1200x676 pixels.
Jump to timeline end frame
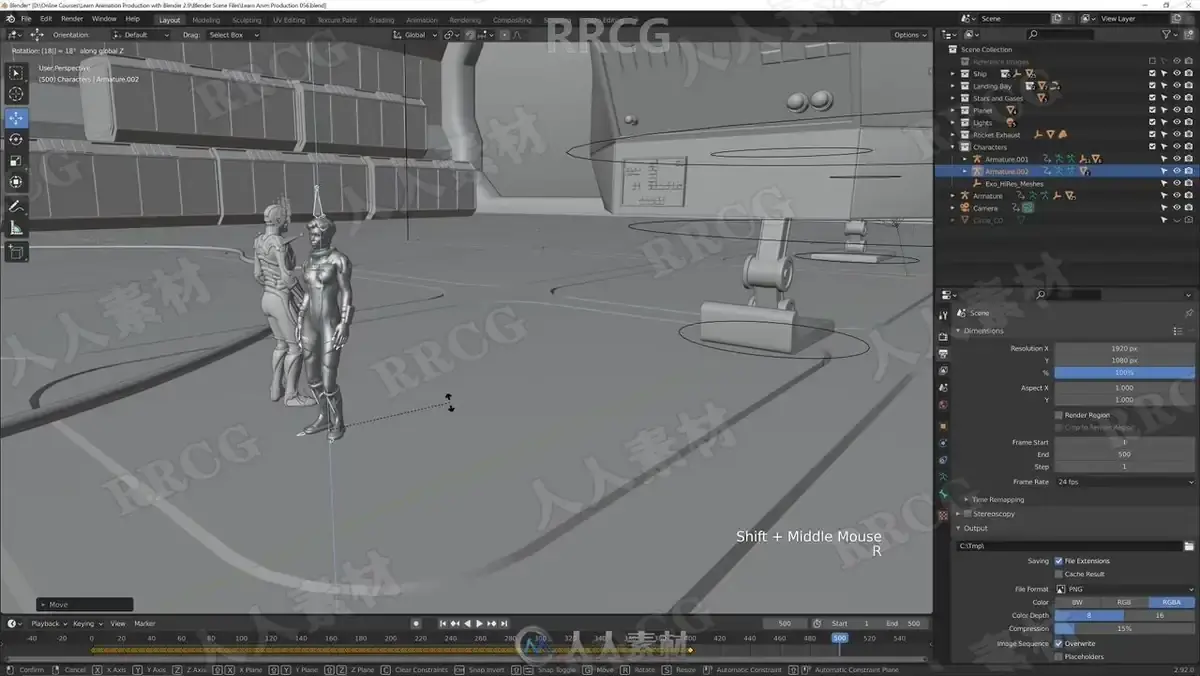503,623
